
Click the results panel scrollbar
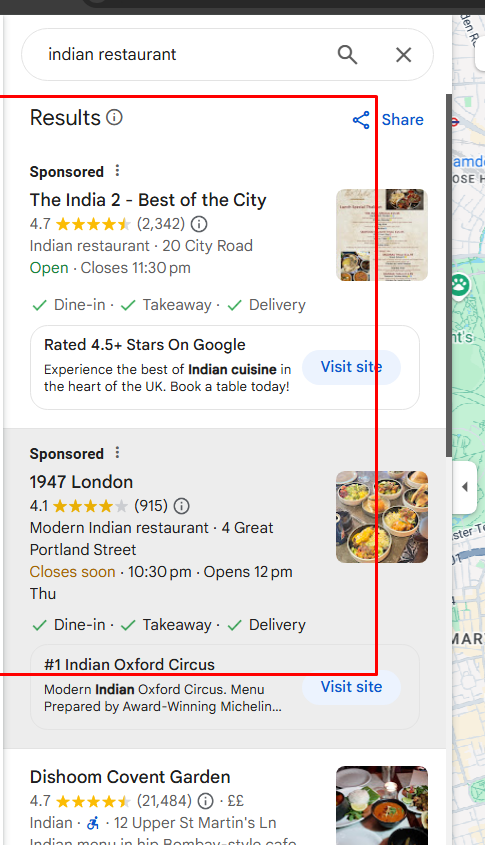coord(448,275)
